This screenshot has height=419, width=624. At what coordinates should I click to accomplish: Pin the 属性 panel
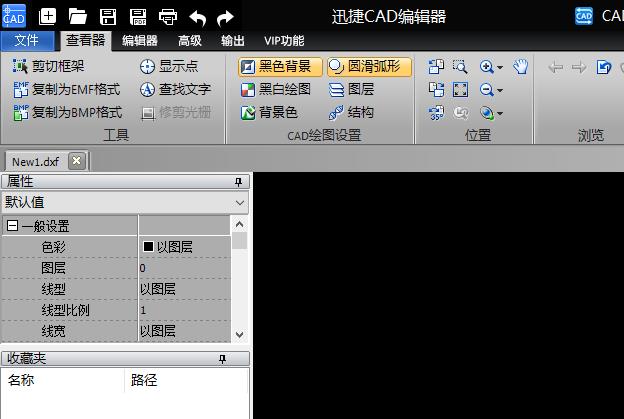(x=238, y=182)
